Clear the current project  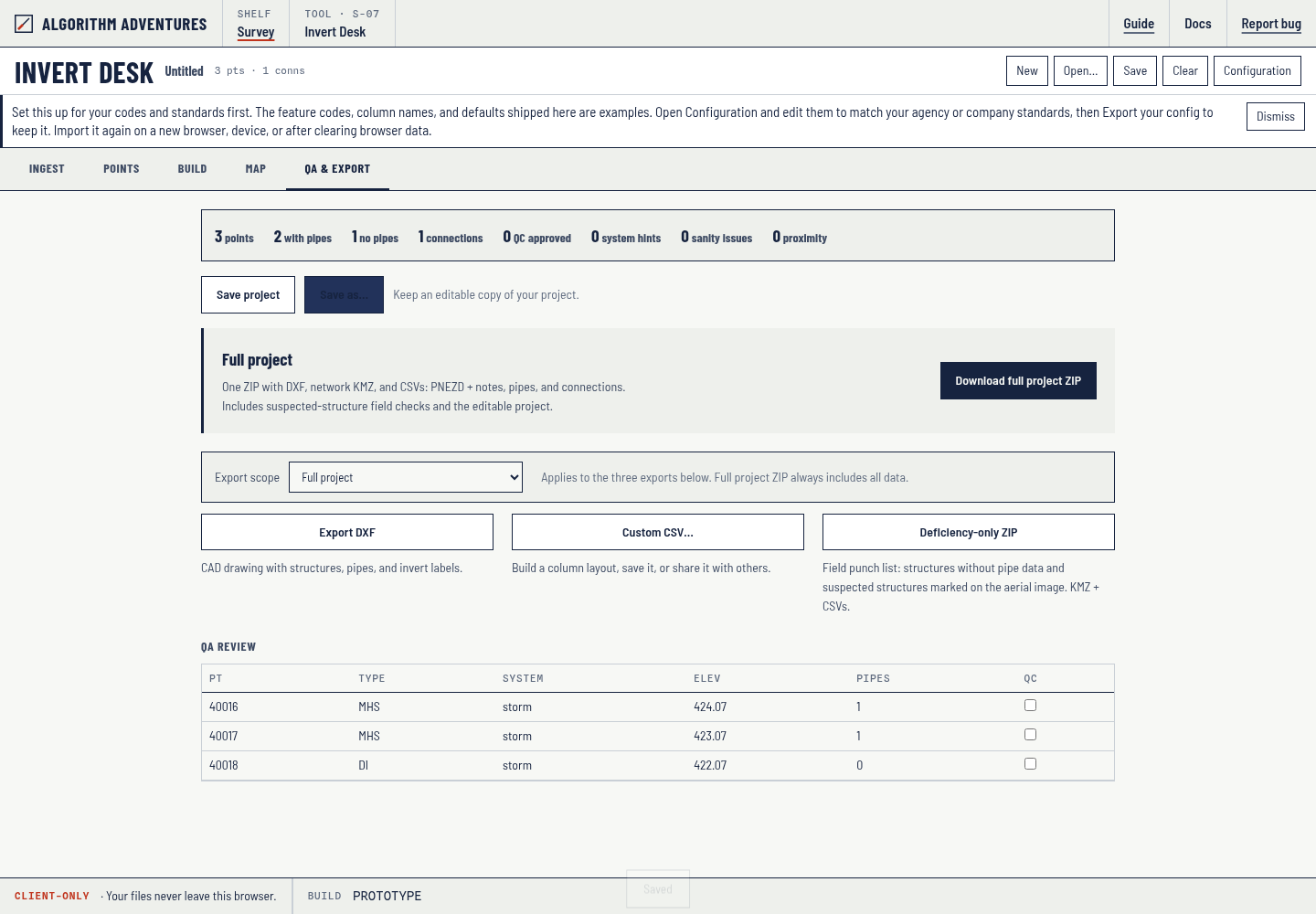[1185, 71]
